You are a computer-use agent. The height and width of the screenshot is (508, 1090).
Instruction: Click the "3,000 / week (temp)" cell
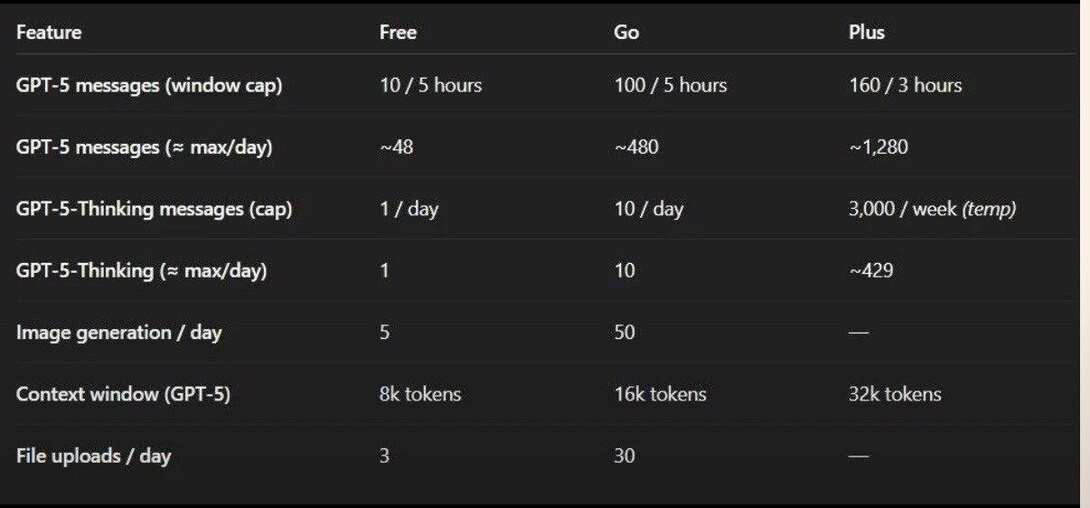click(932, 209)
